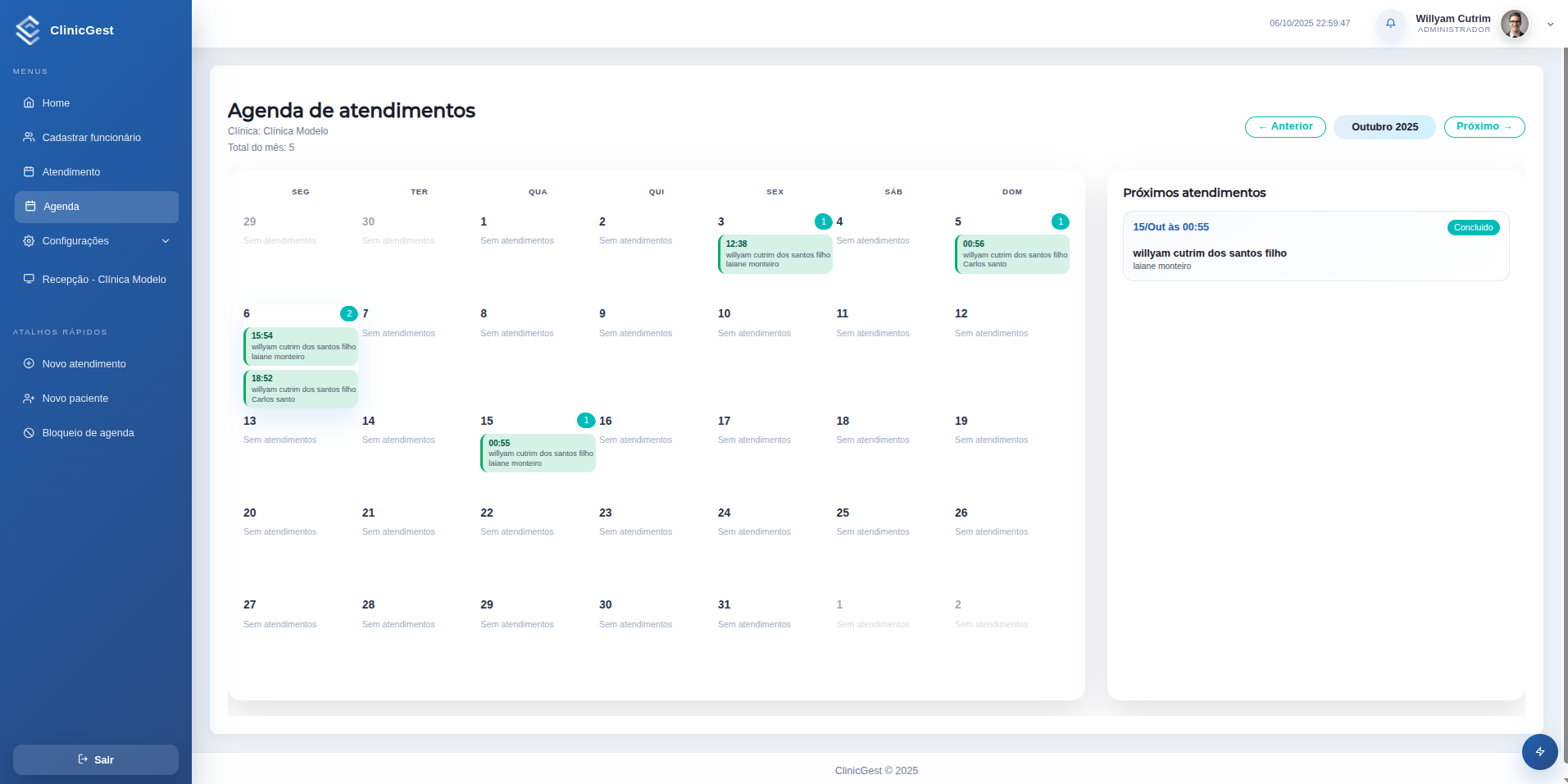Click the Cadastrar funcionário users icon

pos(29,138)
